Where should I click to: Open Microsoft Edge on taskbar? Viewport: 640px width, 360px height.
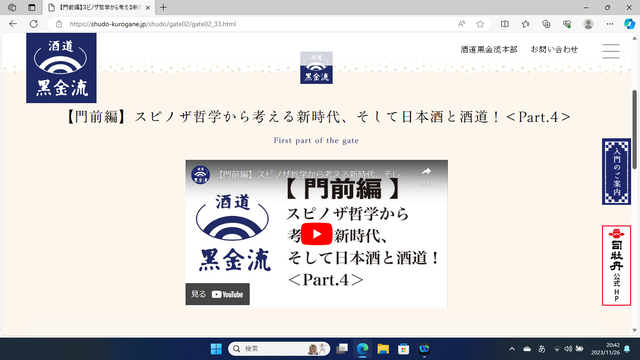pyautogui.click(x=362, y=349)
